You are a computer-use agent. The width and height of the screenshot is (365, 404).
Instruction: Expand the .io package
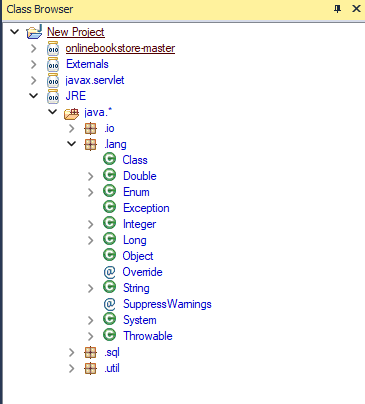tap(72, 128)
